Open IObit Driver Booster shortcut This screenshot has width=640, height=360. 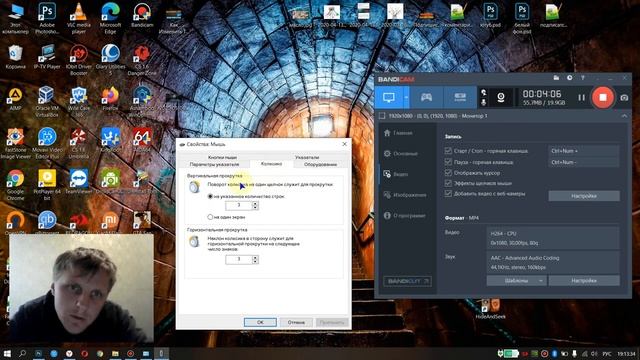(x=78, y=60)
